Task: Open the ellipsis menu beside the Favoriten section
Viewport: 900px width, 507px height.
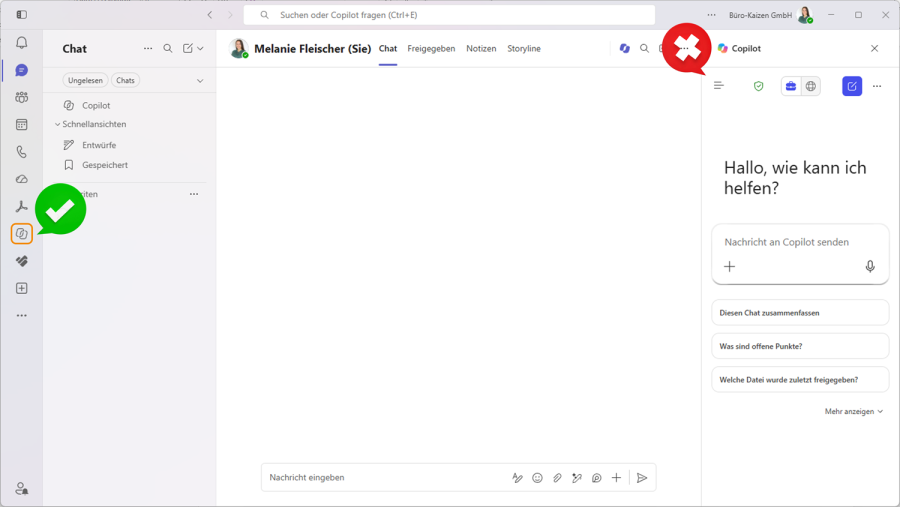Action: 194,194
